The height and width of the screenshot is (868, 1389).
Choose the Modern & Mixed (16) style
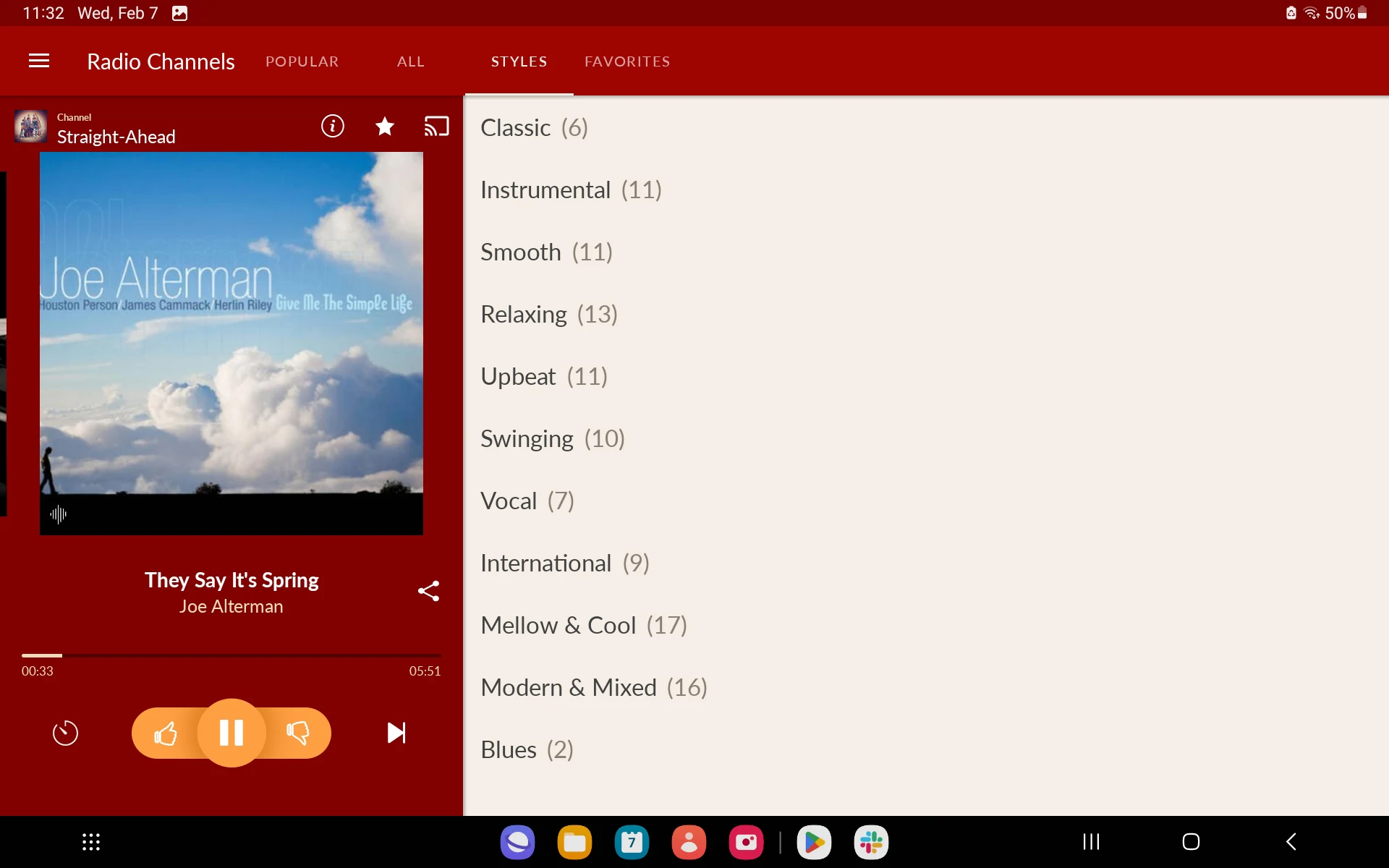tap(926, 688)
